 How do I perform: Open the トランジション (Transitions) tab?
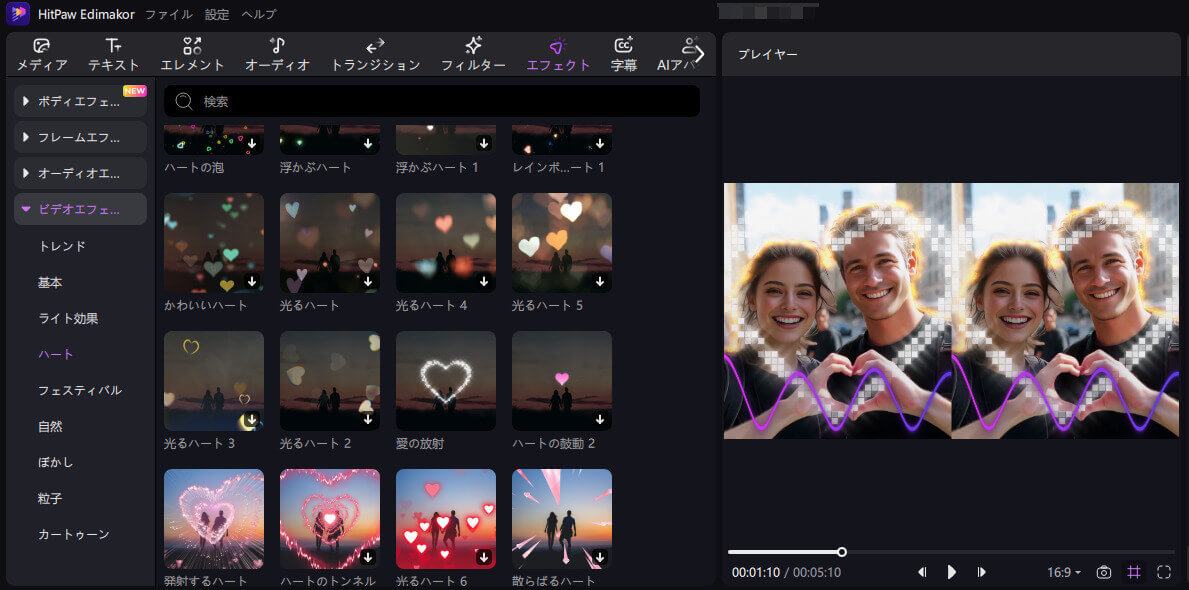[375, 55]
